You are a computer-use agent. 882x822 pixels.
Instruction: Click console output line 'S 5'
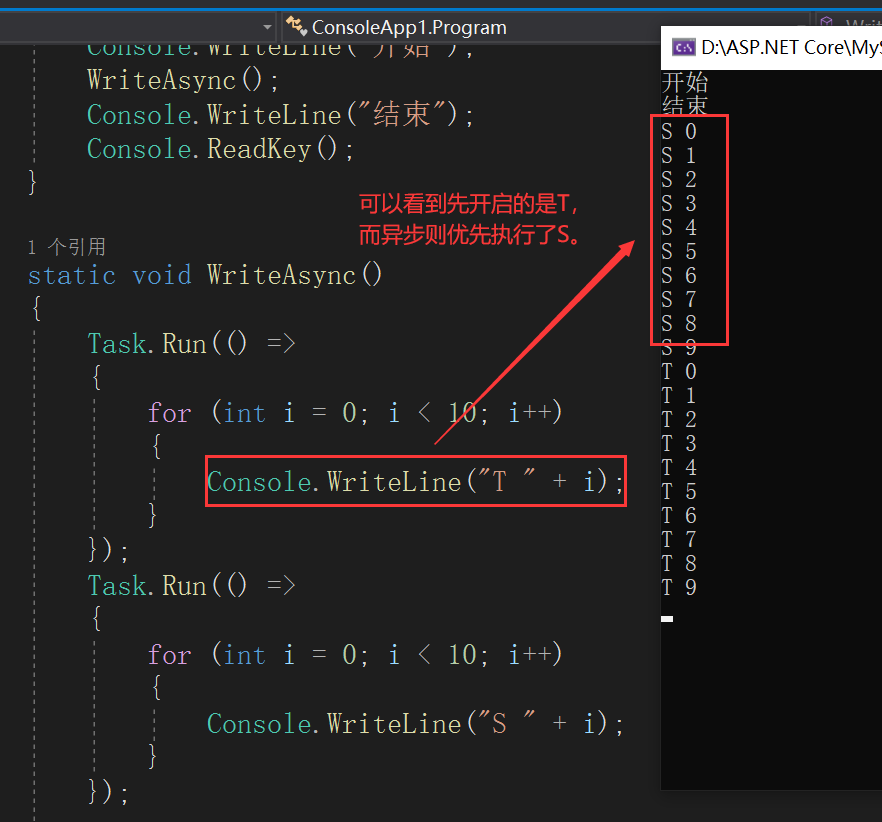tap(679, 251)
